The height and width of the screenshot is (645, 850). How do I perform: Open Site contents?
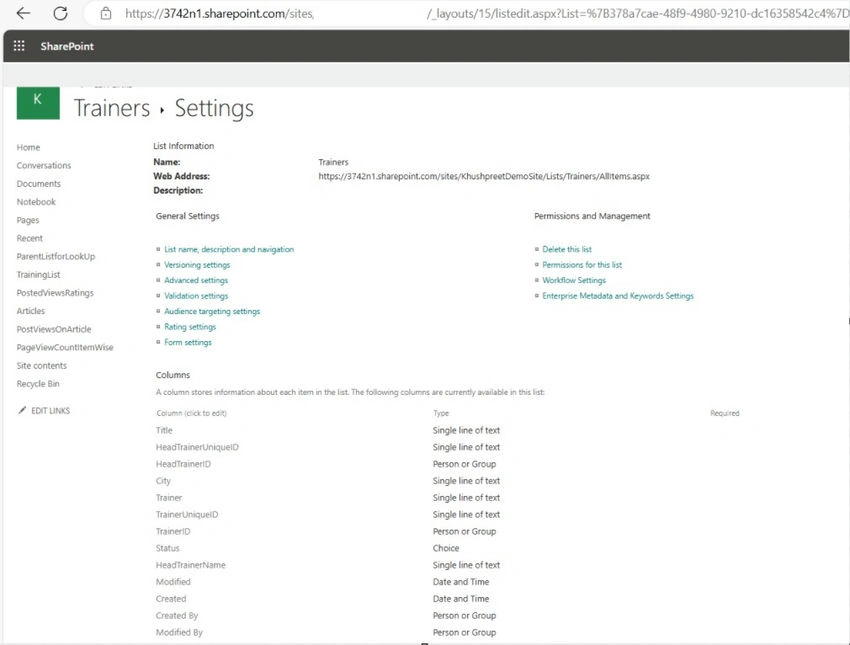[42, 366]
